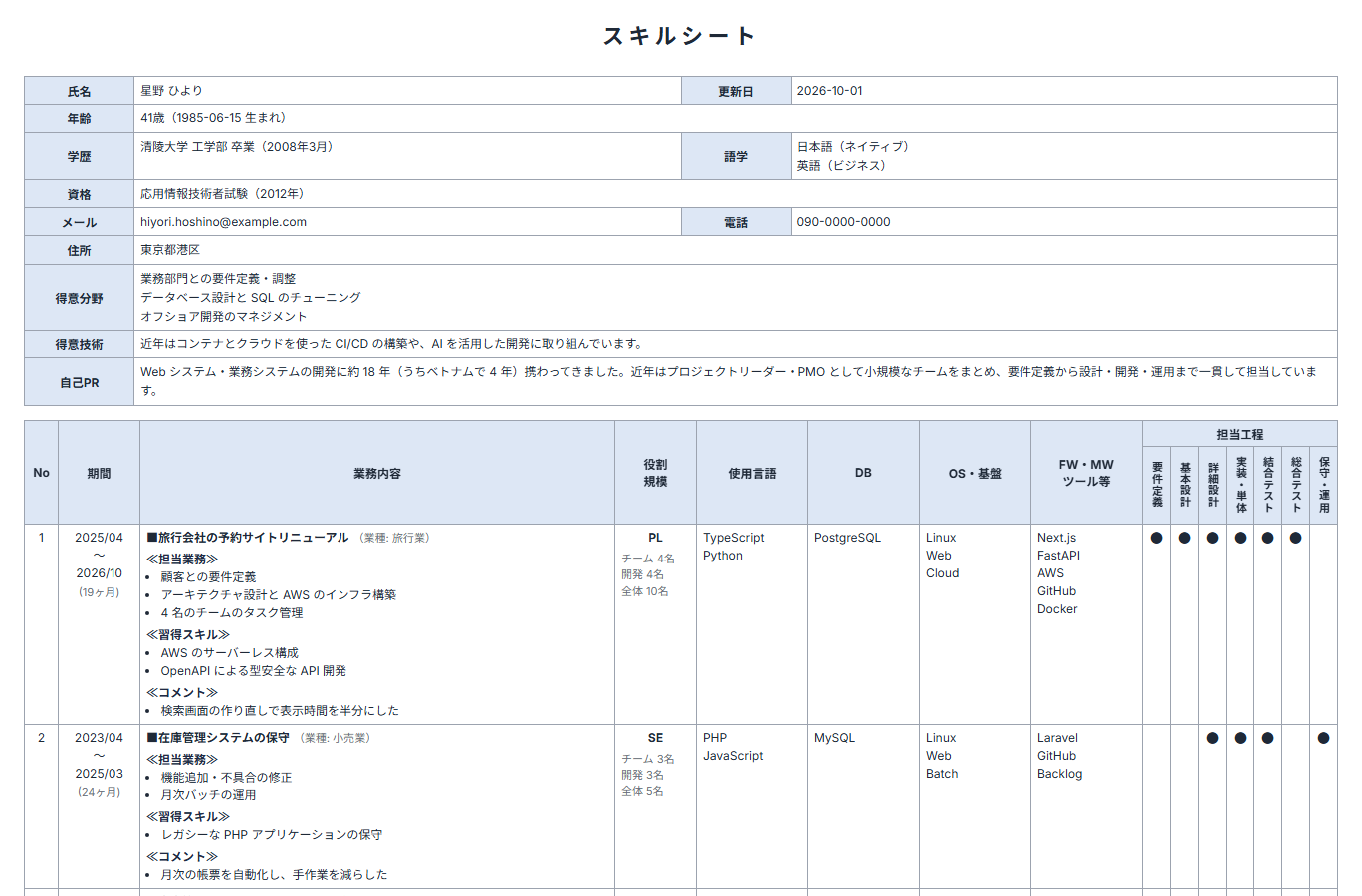1362x896 pixels.
Task: Click the SE role in project 2
Action: (655, 738)
